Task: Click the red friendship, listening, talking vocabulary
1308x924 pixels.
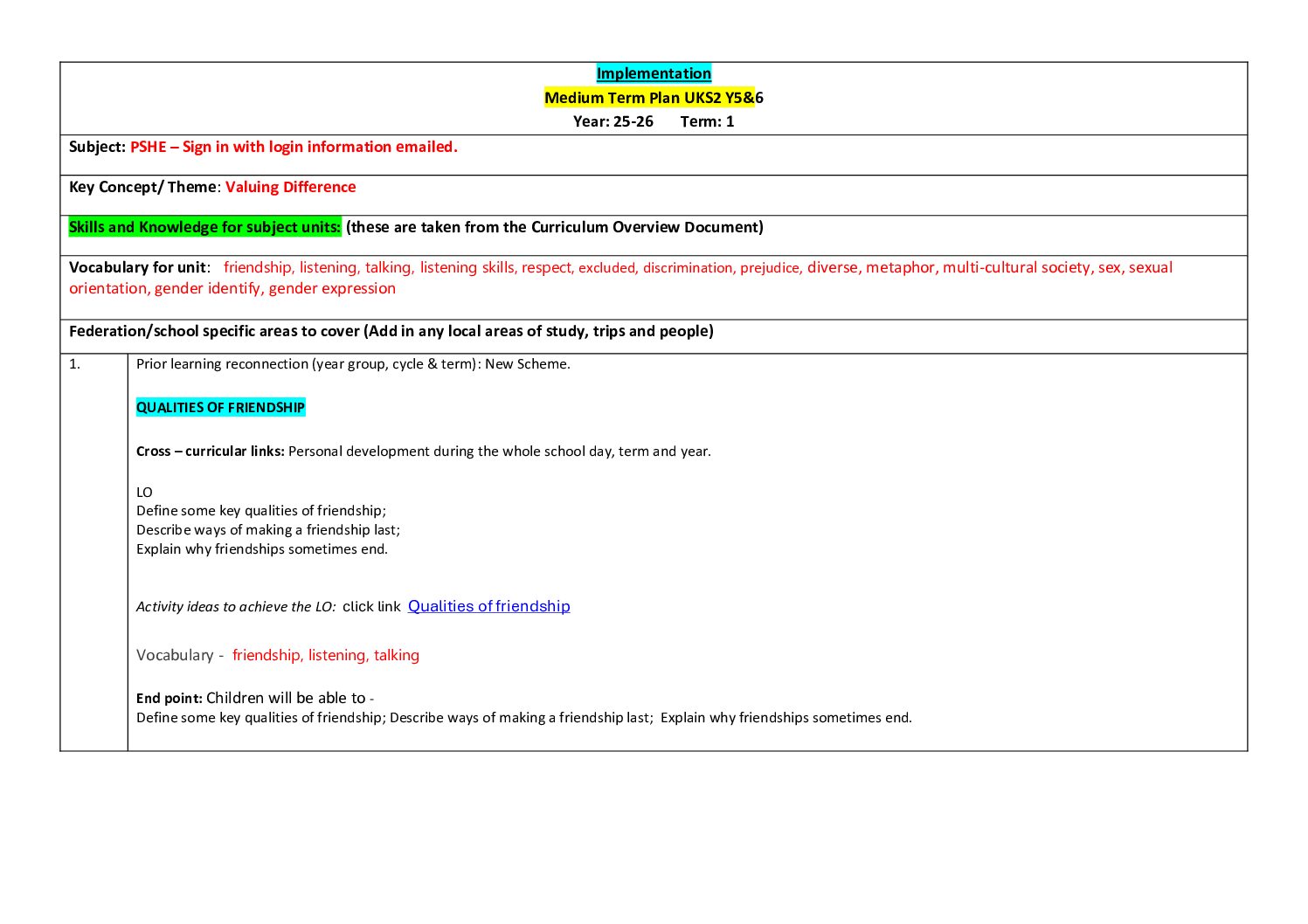Action: point(325,655)
